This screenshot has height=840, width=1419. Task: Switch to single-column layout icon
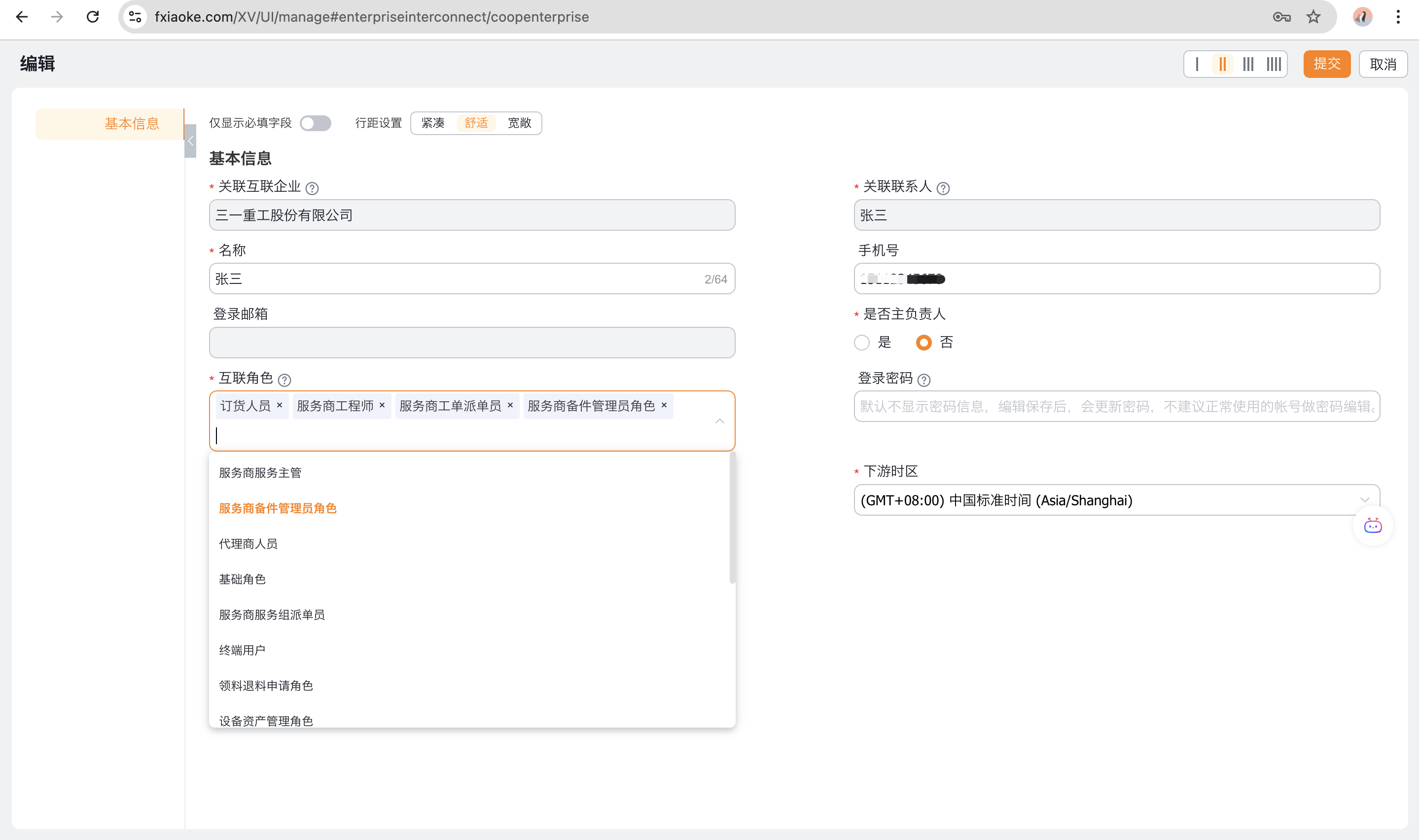(1197, 64)
